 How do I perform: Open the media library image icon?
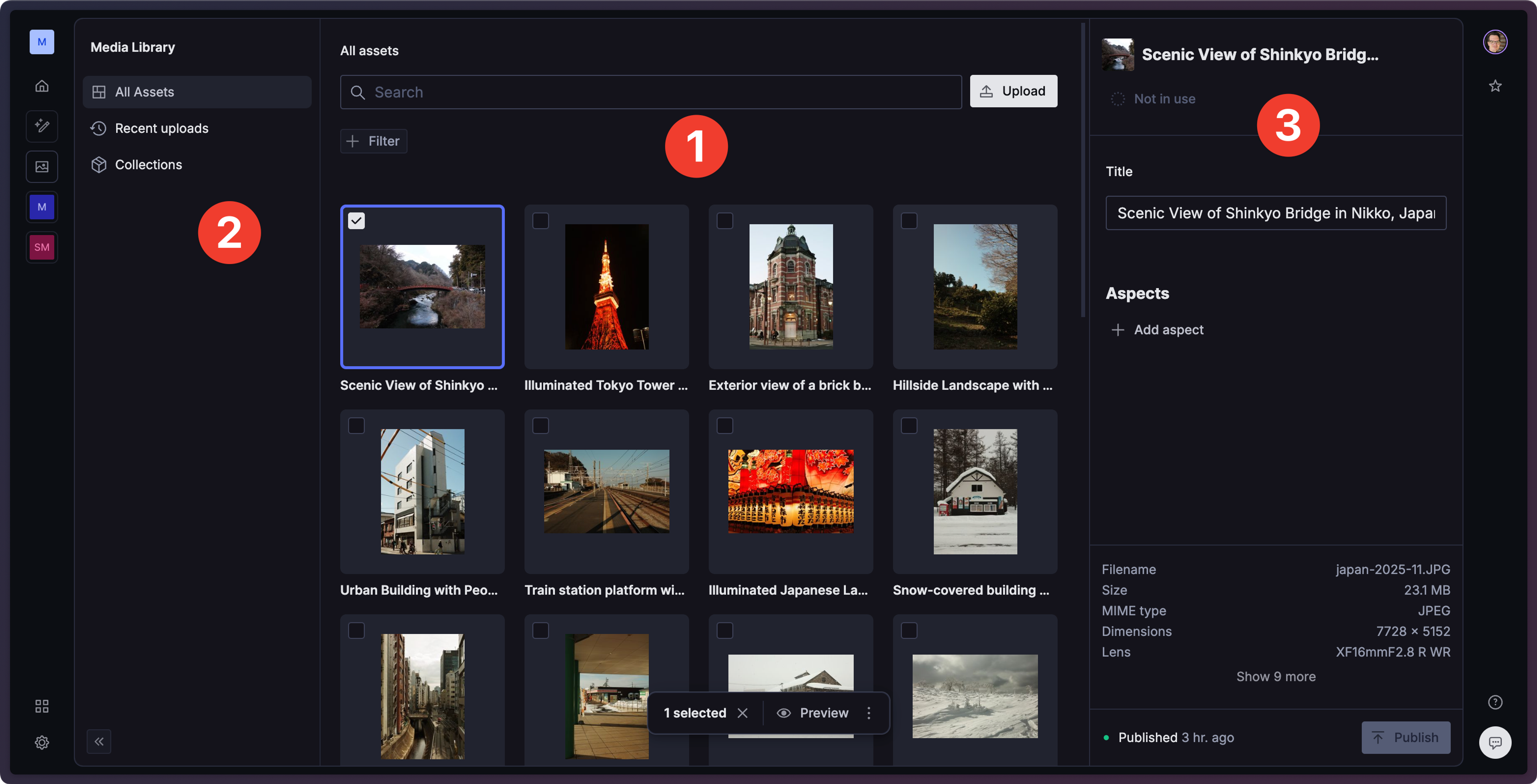(42, 166)
